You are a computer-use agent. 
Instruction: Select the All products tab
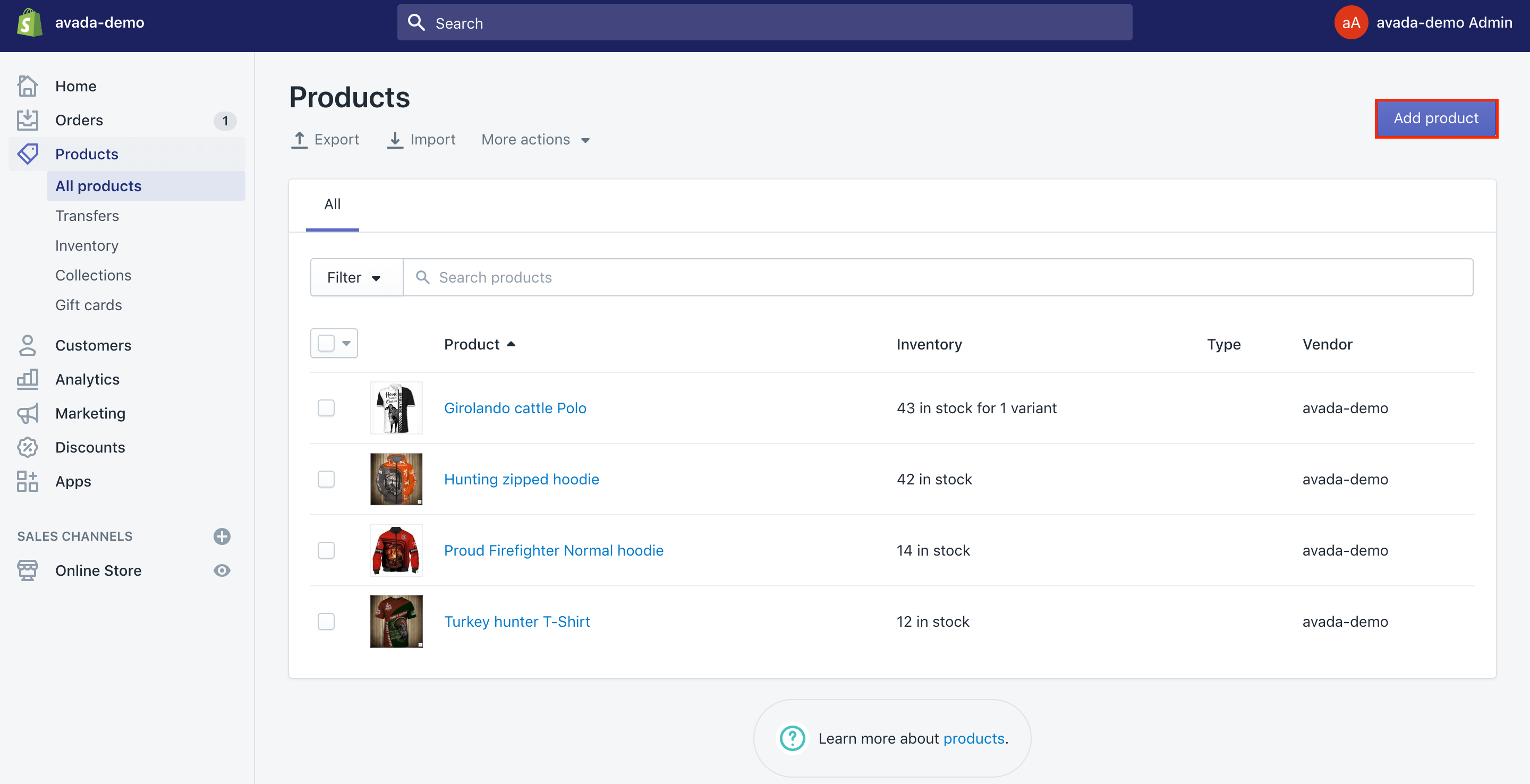98,185
